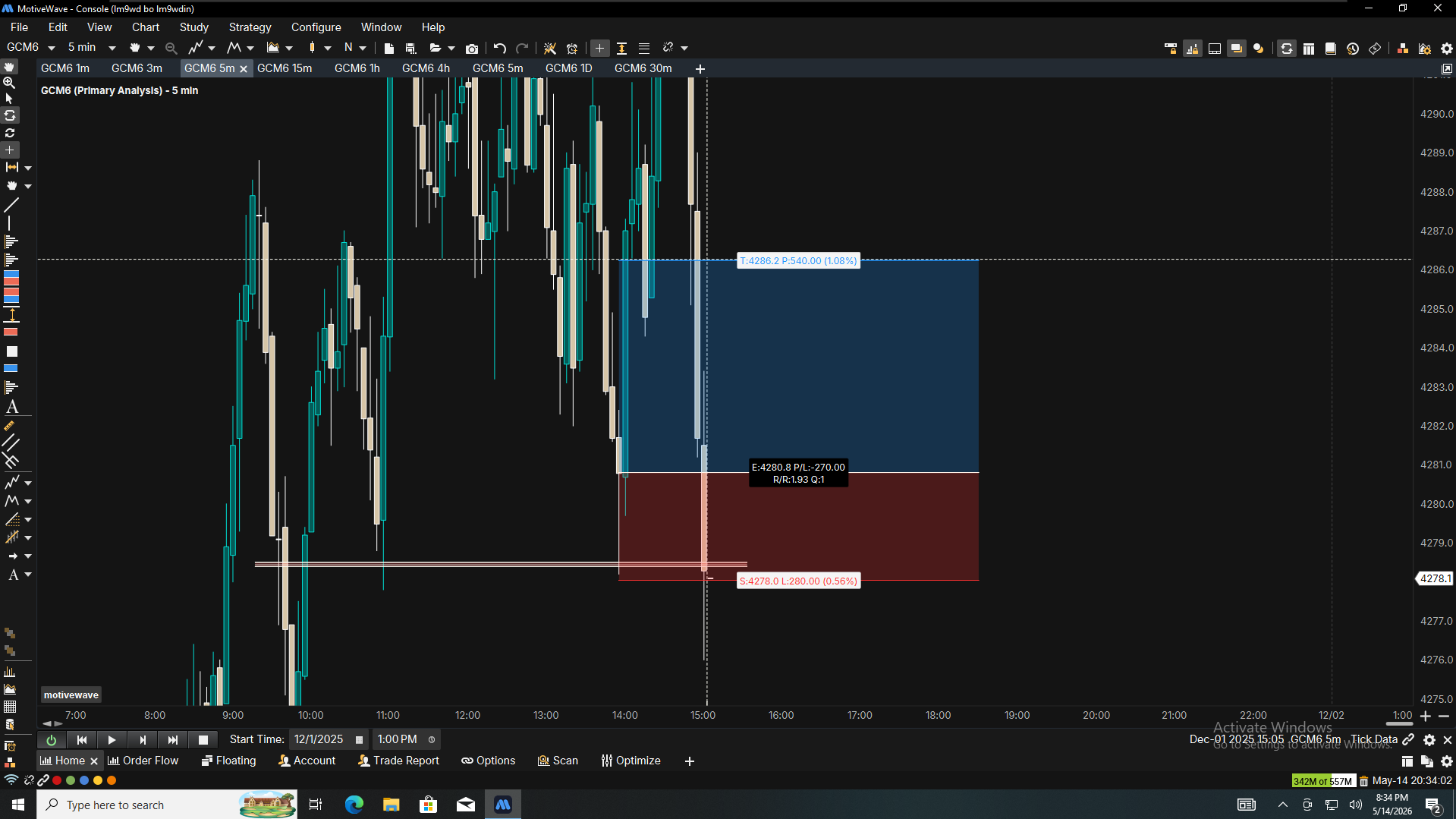This screenshot has height=819, width=1456.
Task: Add a new bottom panel tab
Action: 690,761
